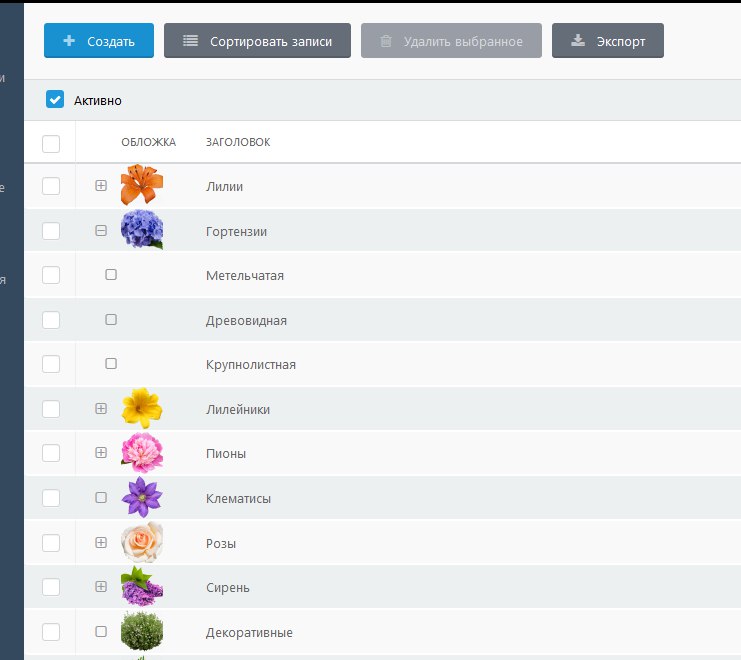Sort by the ЗАГОЛОВОК column header

pos(238,142)
